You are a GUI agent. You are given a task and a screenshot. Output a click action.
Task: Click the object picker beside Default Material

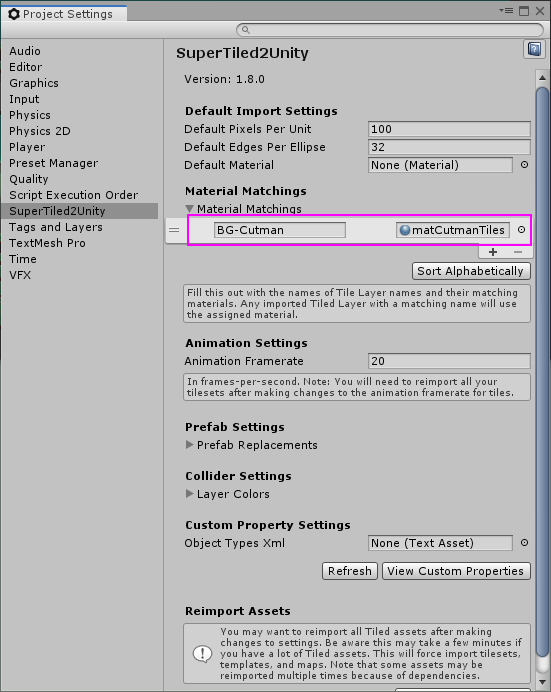pos(524,165)
